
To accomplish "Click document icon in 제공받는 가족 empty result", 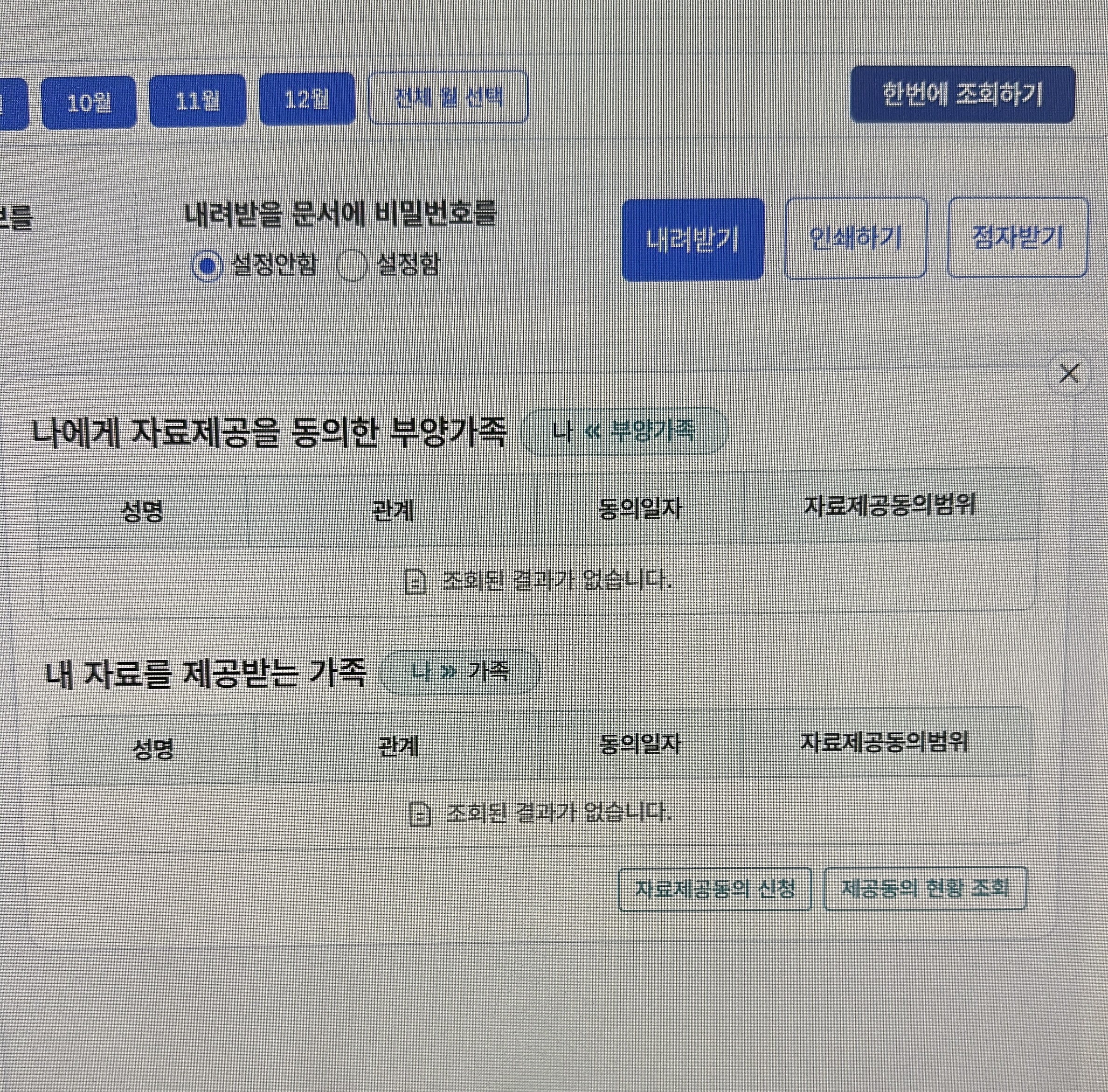I will point(420,814).
